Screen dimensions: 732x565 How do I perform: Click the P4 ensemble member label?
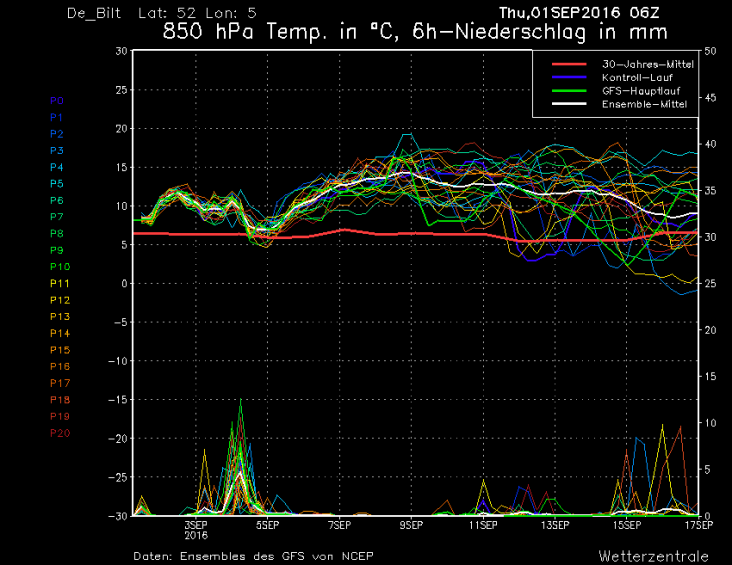(56, 167)
